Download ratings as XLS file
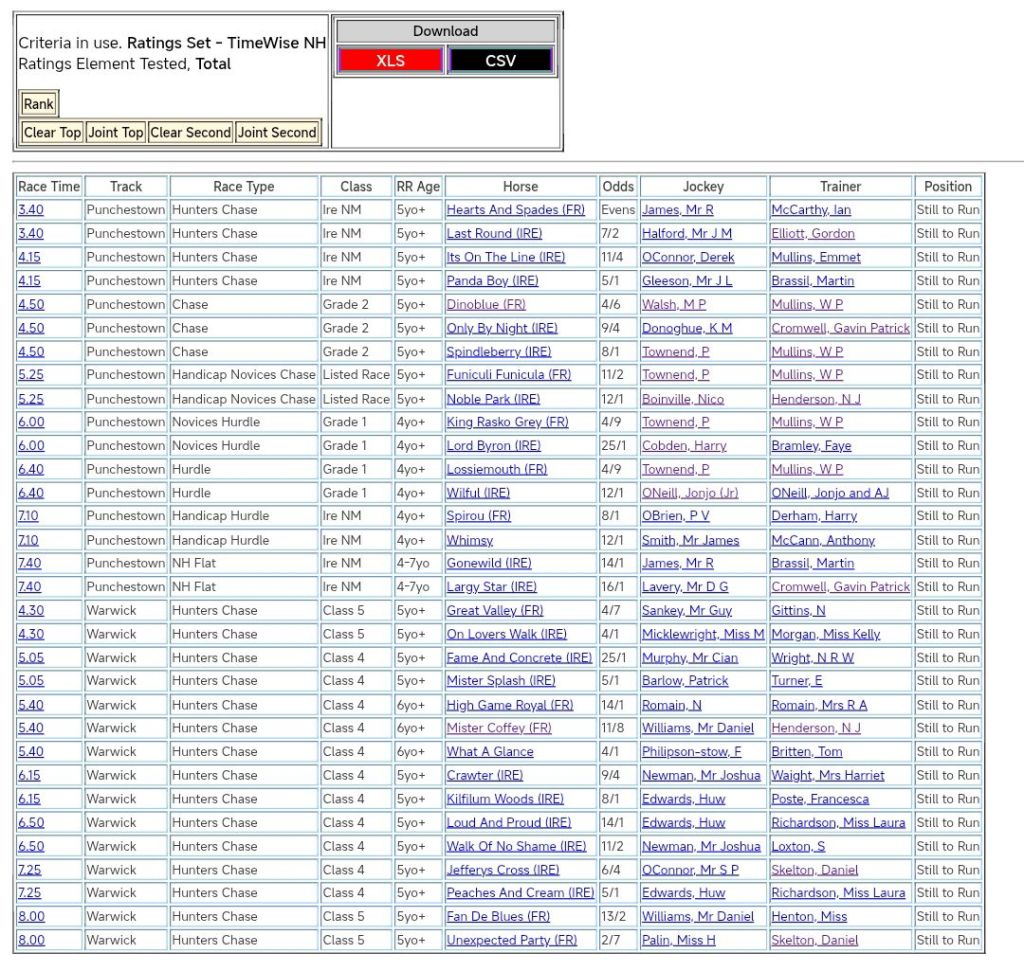Image resolution: width=1024 pixels, height=971 pixels. coord(390,61)
